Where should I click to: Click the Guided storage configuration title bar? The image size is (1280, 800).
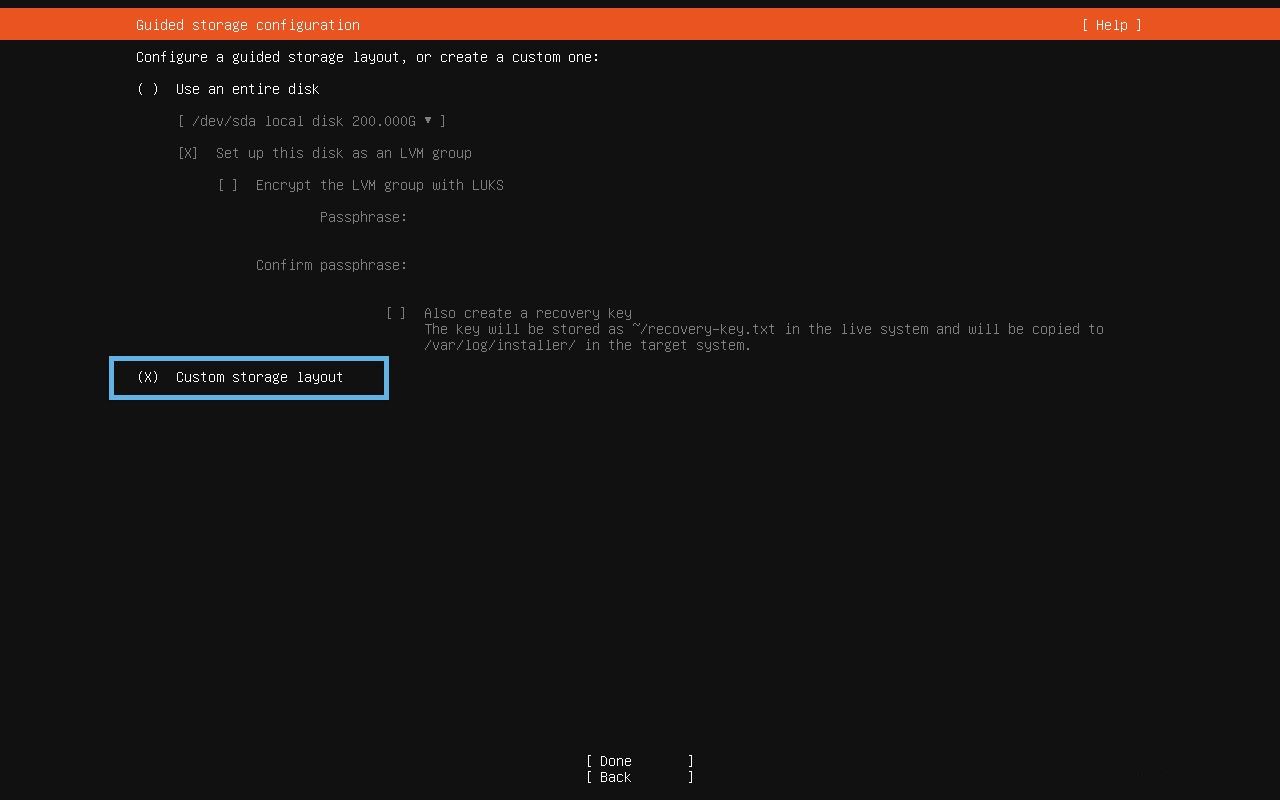[247, 25]
